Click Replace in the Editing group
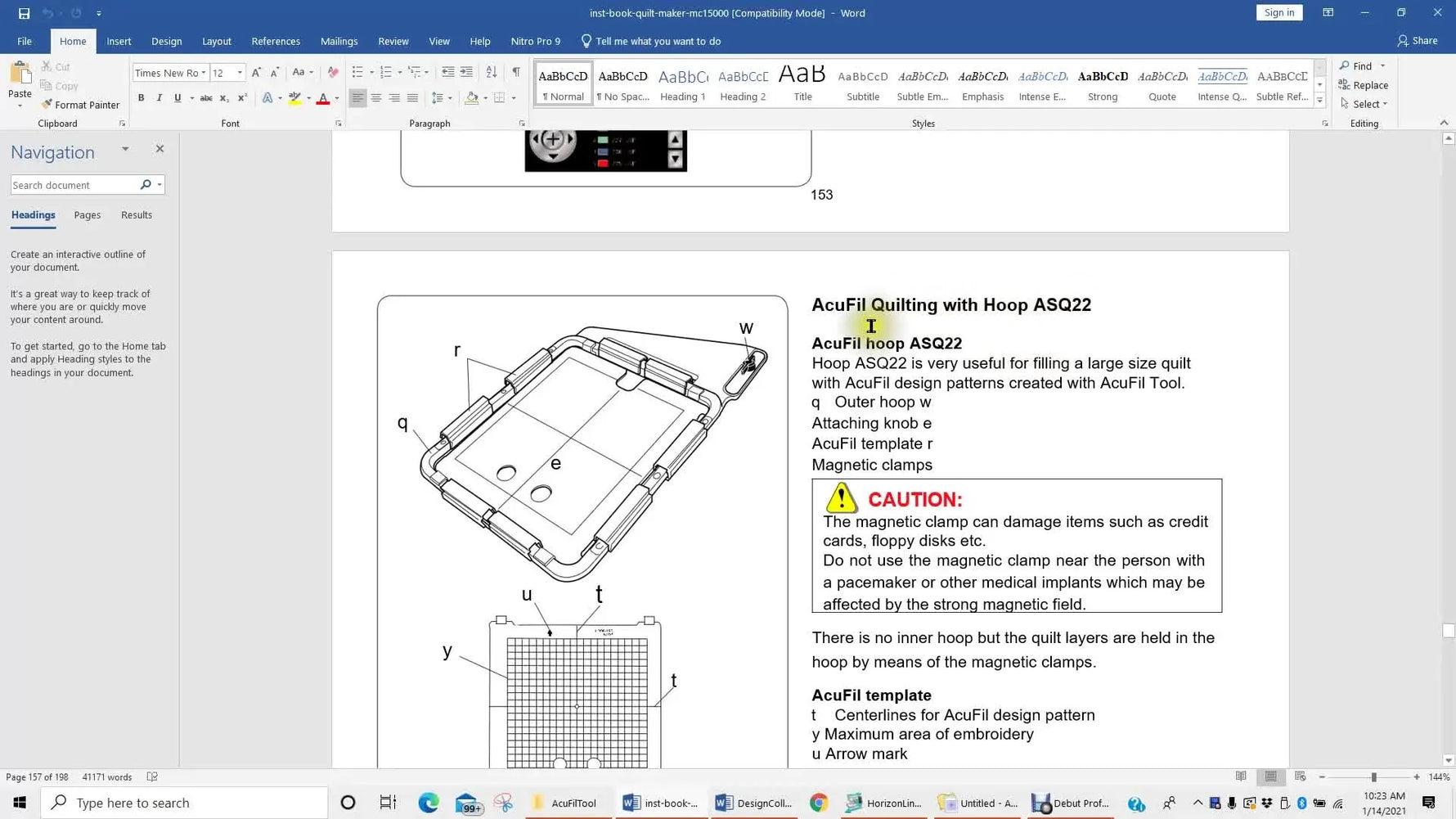 (1364, 85)
